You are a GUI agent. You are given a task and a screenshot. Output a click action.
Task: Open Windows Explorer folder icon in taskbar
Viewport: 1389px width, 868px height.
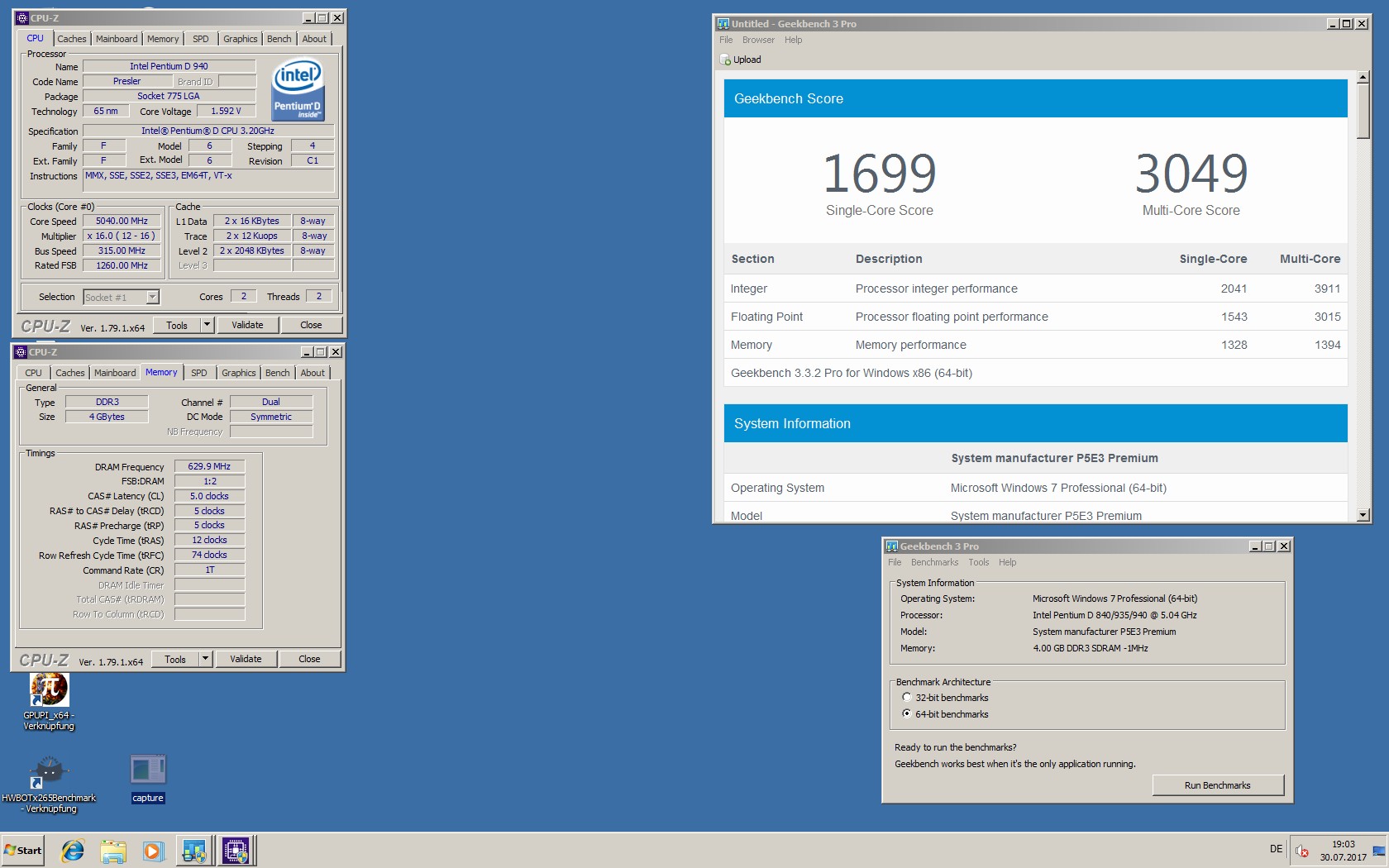pos(113,851)
